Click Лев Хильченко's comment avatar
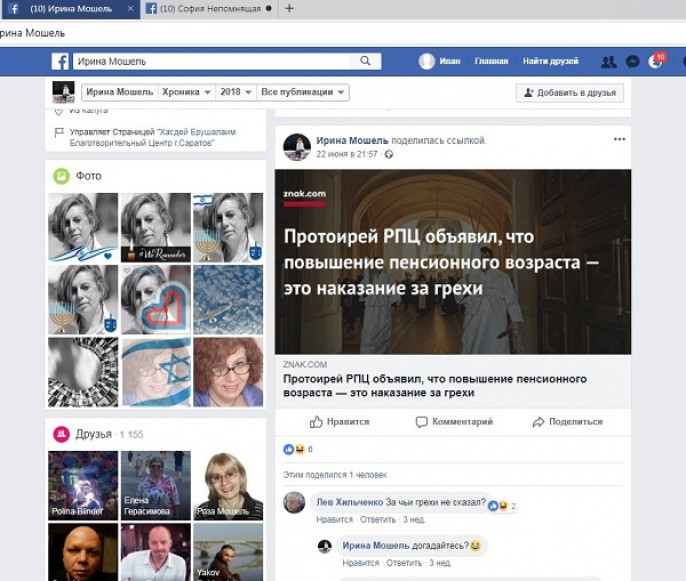The image size is (686, 581). [x=294, y=502]
